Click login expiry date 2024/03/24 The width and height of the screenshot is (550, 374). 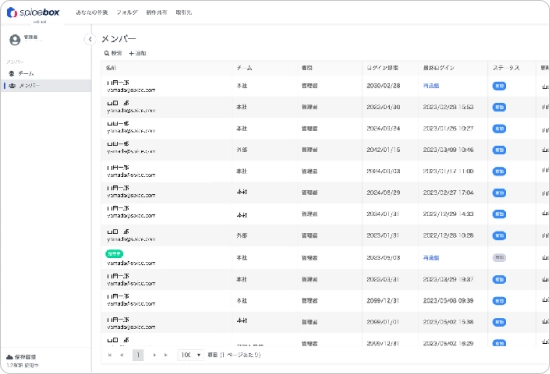pyautogui.click(x=383, y=128)
